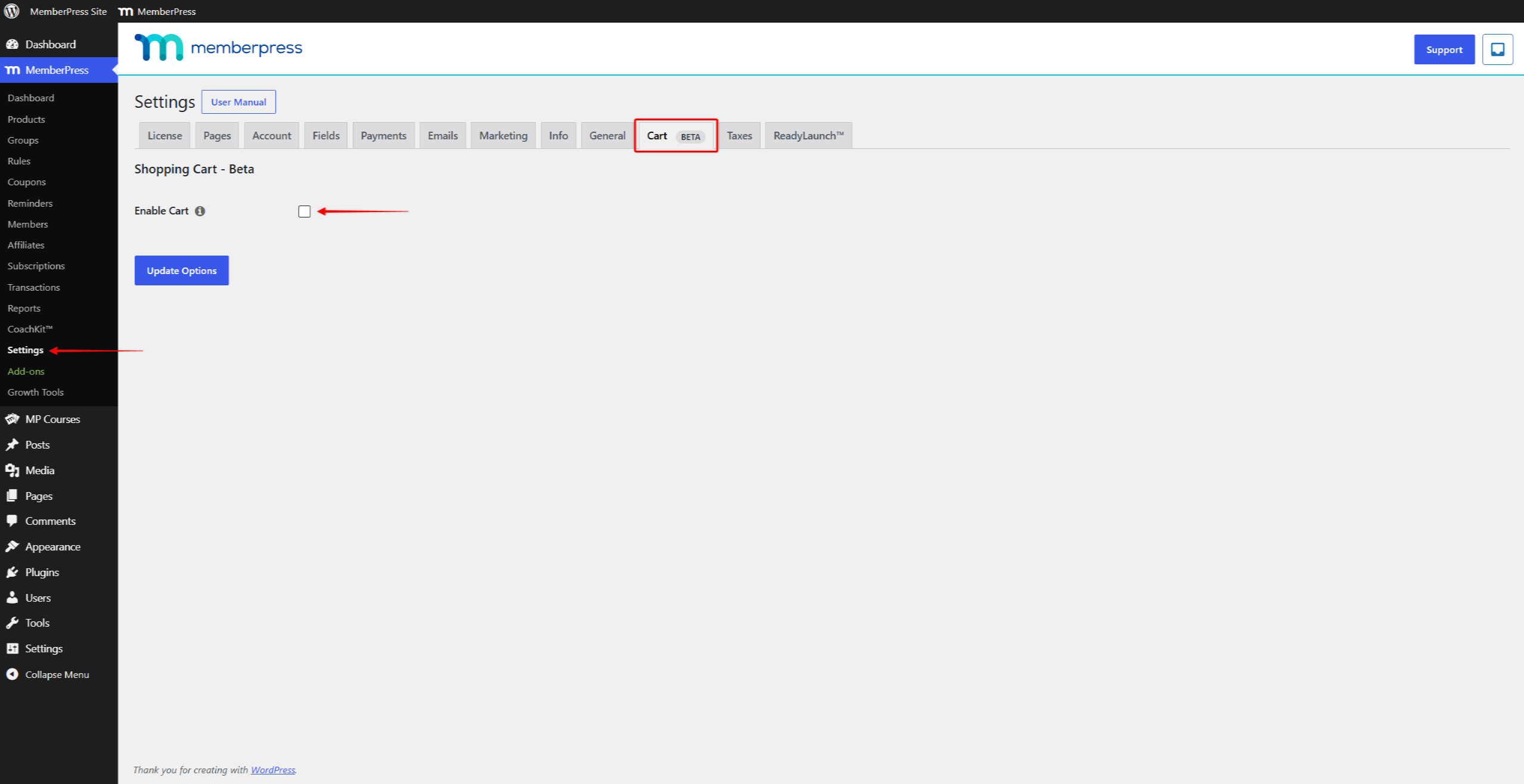Click the Users person icon

click(12, 598)
